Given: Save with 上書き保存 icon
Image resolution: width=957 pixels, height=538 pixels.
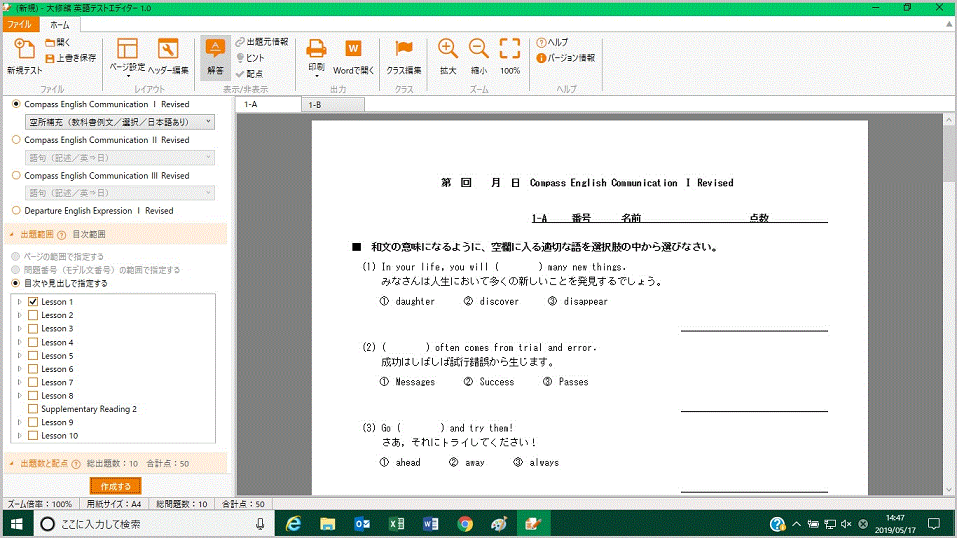Looking at the screenshot, I should 71,58.
